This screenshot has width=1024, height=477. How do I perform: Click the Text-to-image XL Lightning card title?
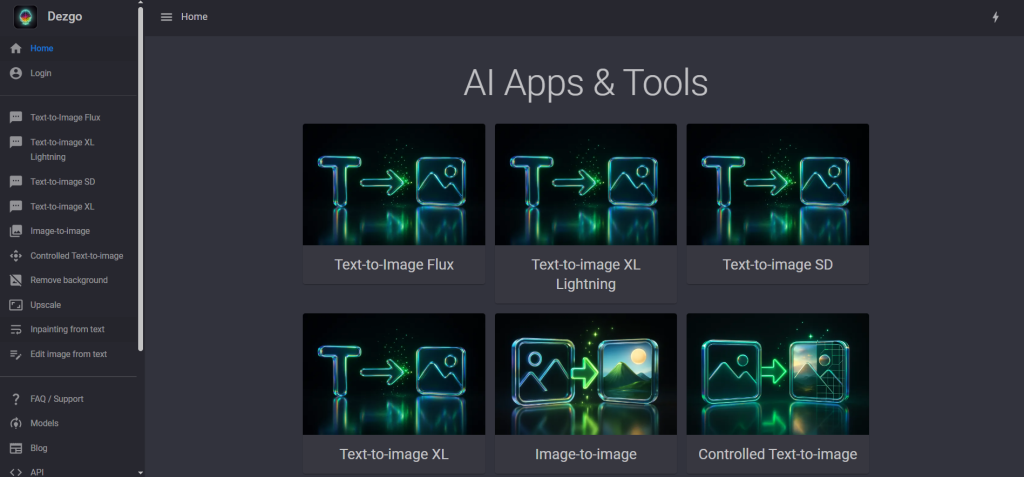tap(586, 274)
